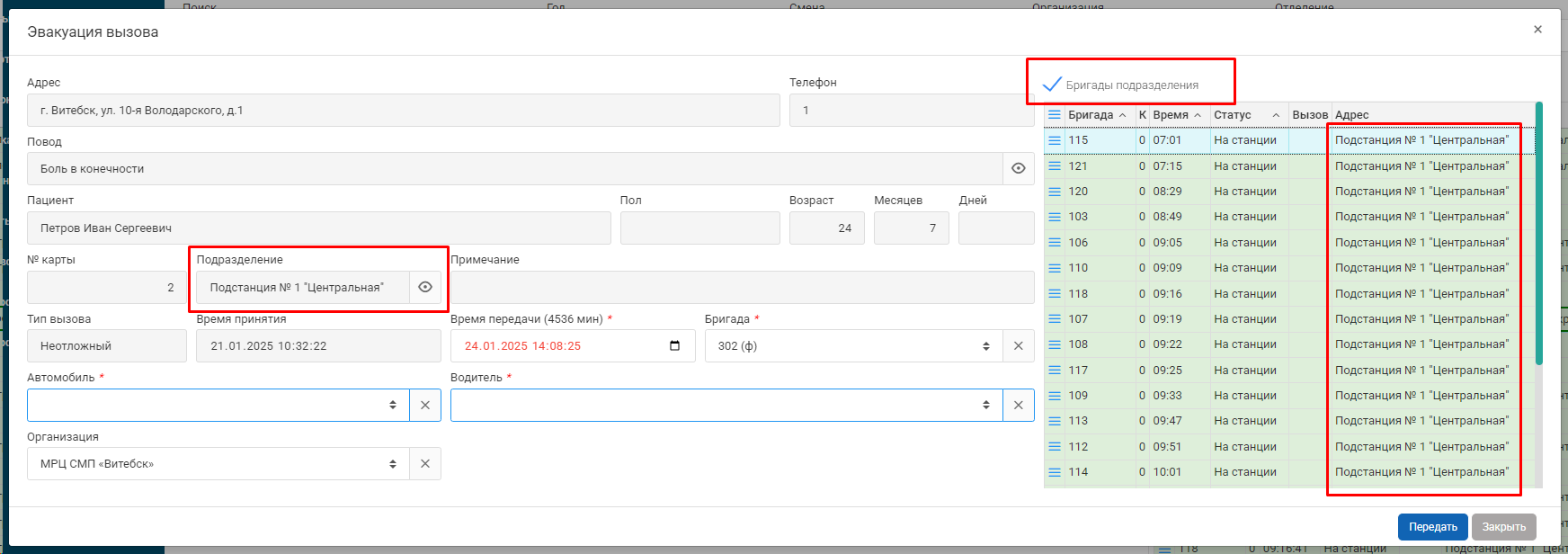1568x554 pixels.
Task: Open row menu icon for brigade 108
Action: (x=1055, y=344)
